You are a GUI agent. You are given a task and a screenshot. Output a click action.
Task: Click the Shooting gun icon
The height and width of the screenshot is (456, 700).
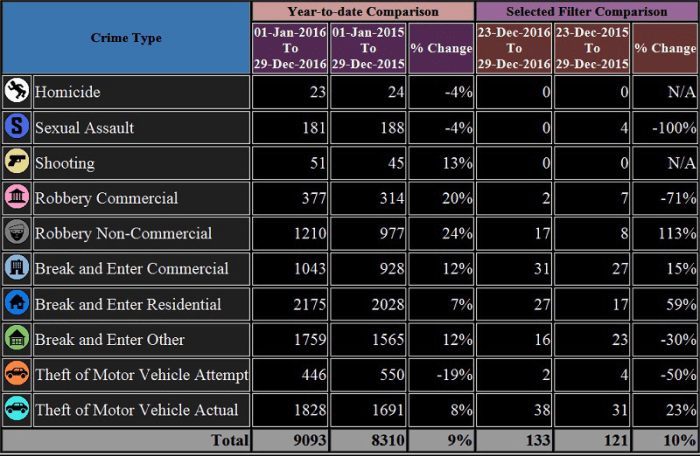16,163
